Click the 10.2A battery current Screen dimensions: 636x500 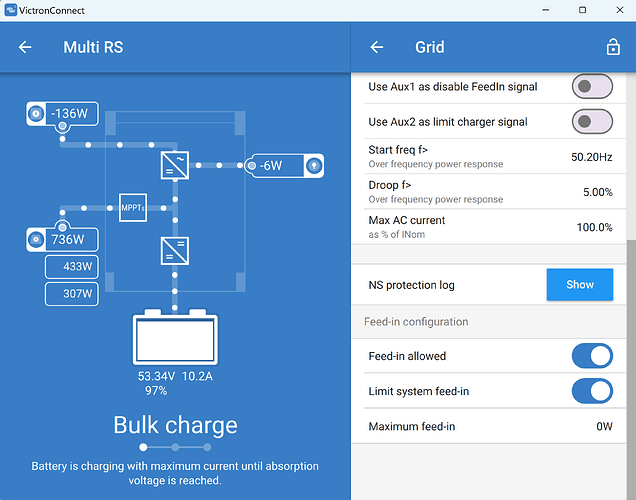click(197, 376)
